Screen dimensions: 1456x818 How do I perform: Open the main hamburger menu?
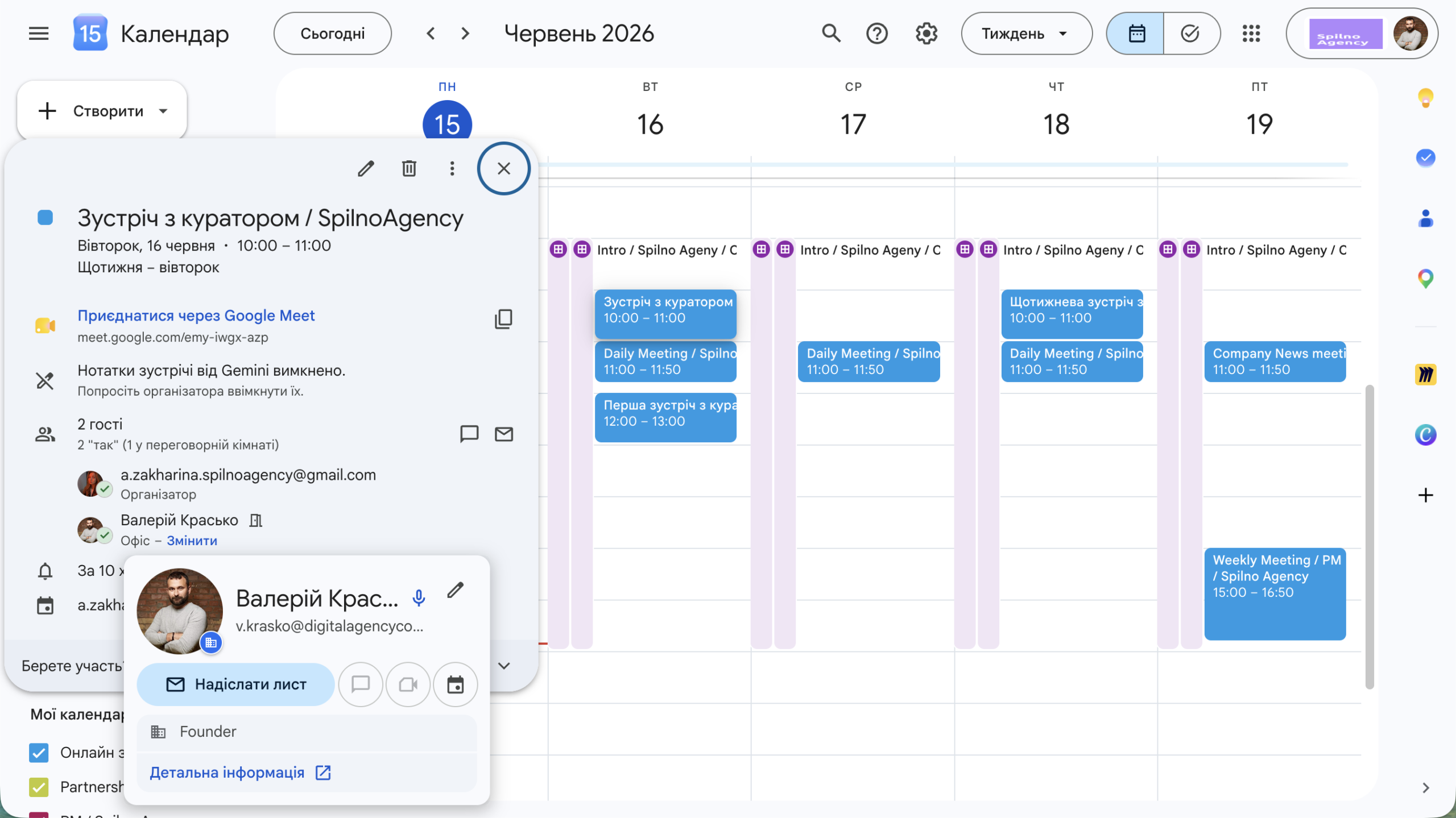pyautogui.click(x=39, y=34)
